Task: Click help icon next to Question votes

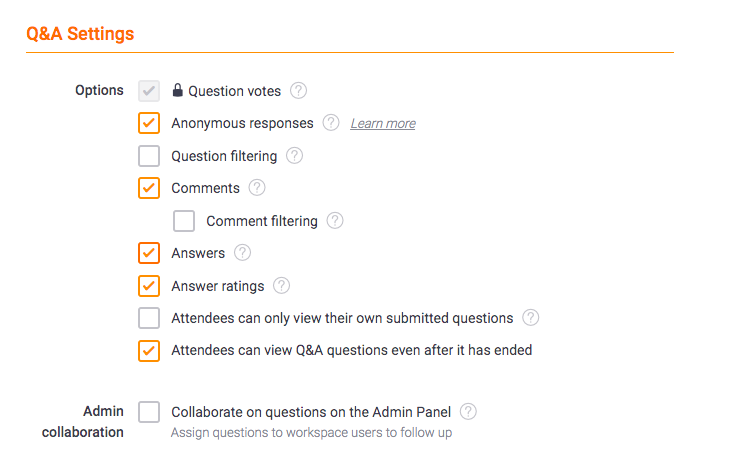Action: [298, 91]
